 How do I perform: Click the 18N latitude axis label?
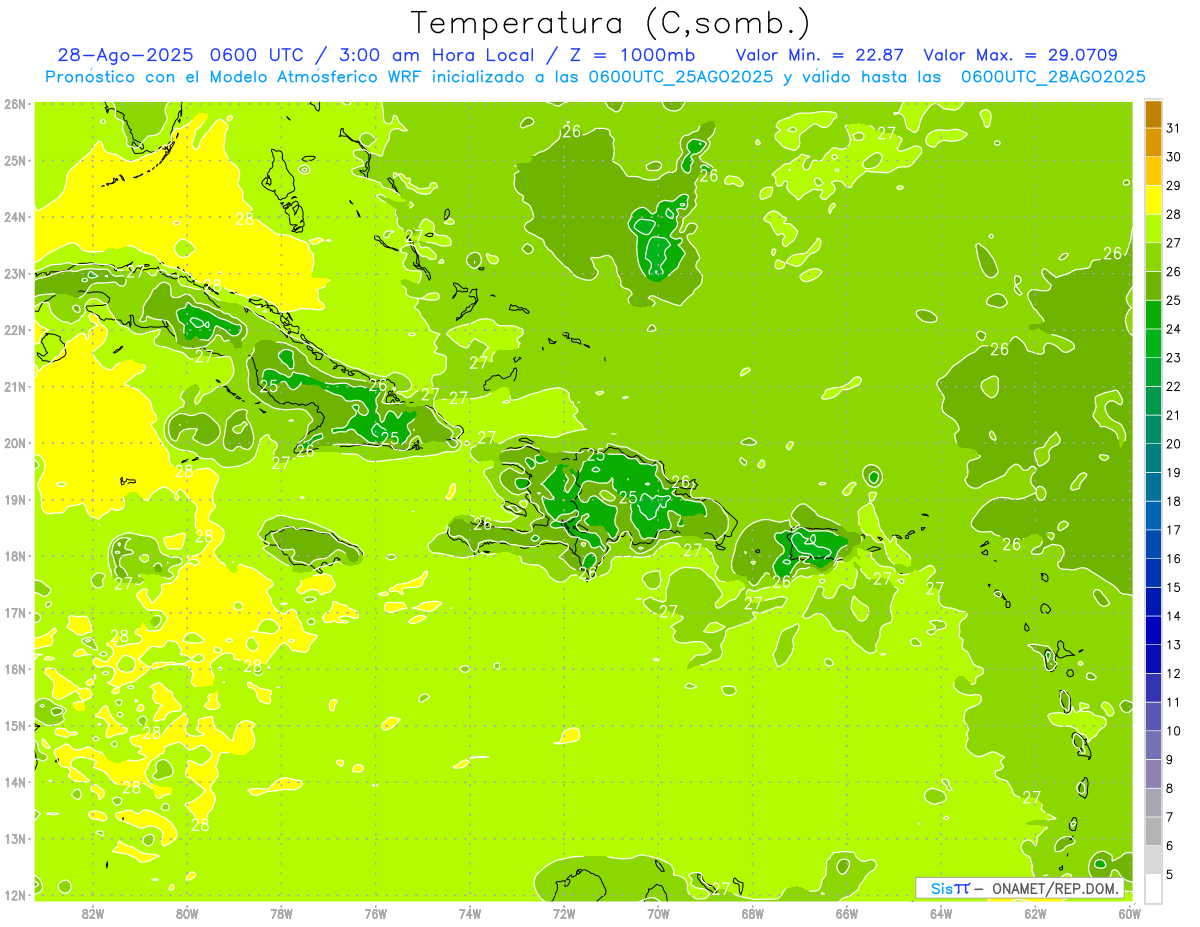point(15,556)
